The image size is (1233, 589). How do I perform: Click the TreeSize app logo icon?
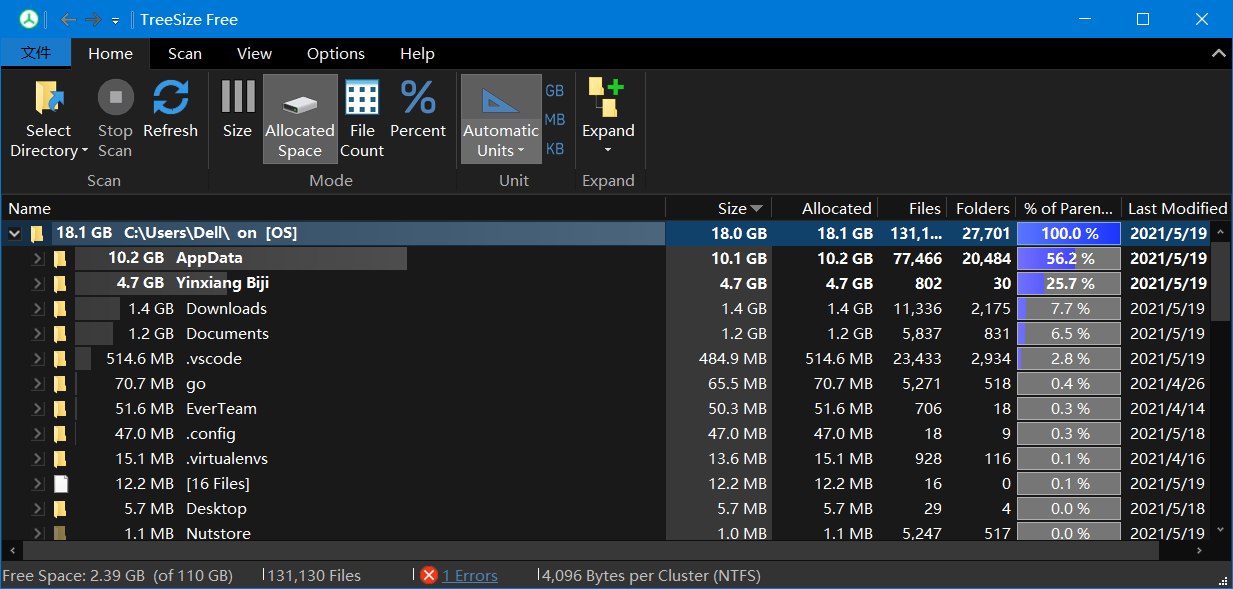click(28, 20)
